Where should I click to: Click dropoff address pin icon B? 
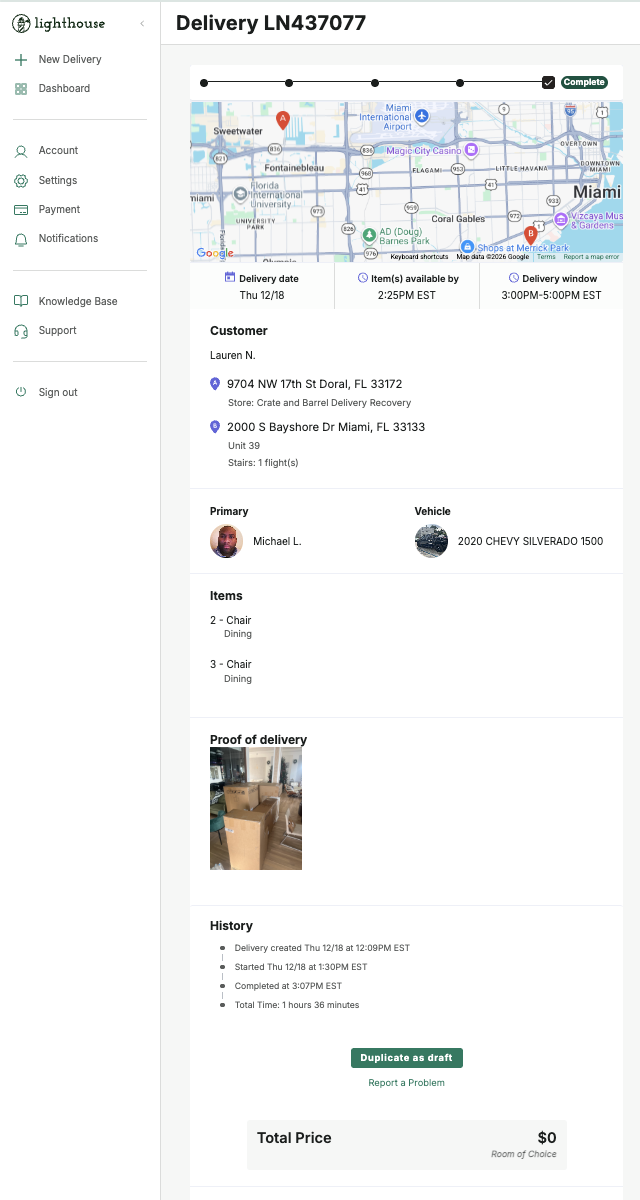click(x=215, y=427)
